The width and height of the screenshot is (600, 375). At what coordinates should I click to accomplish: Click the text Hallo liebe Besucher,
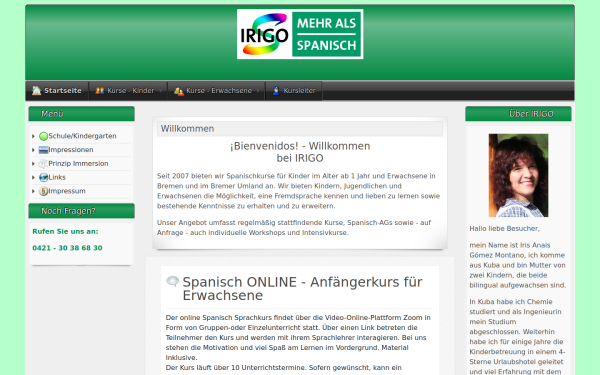click(504, 228)
